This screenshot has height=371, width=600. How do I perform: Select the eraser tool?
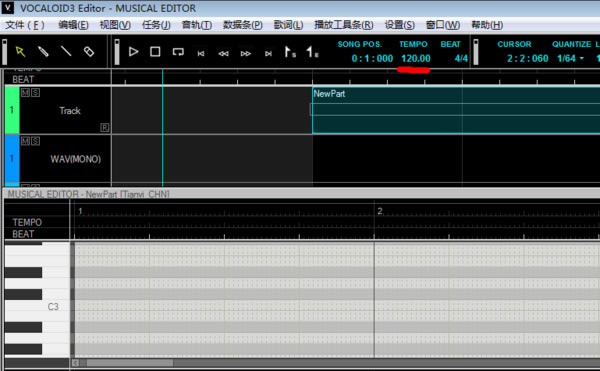89,51
